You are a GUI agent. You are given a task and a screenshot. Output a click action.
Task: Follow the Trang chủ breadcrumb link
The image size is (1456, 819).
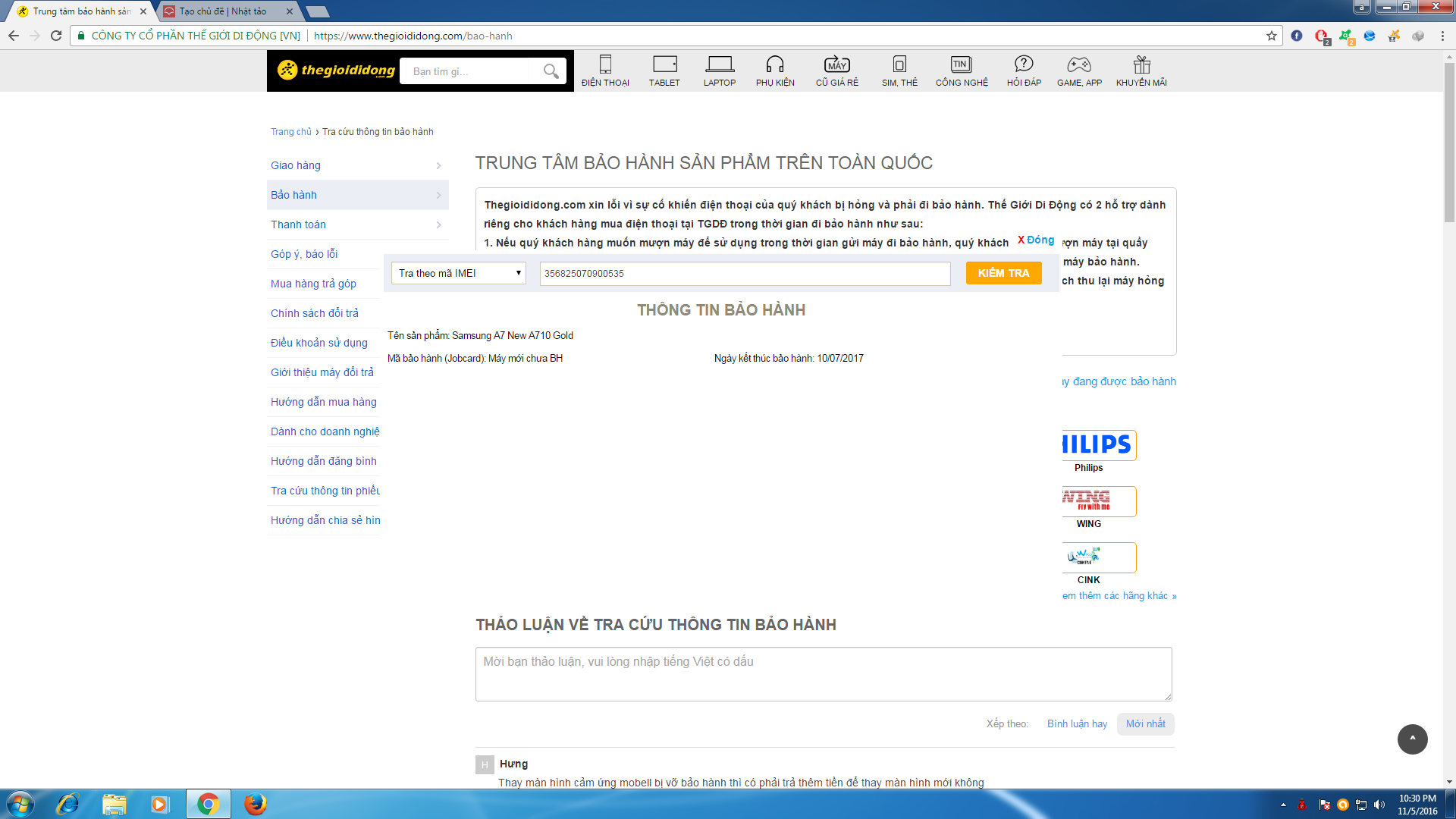(x=291, y=132)
